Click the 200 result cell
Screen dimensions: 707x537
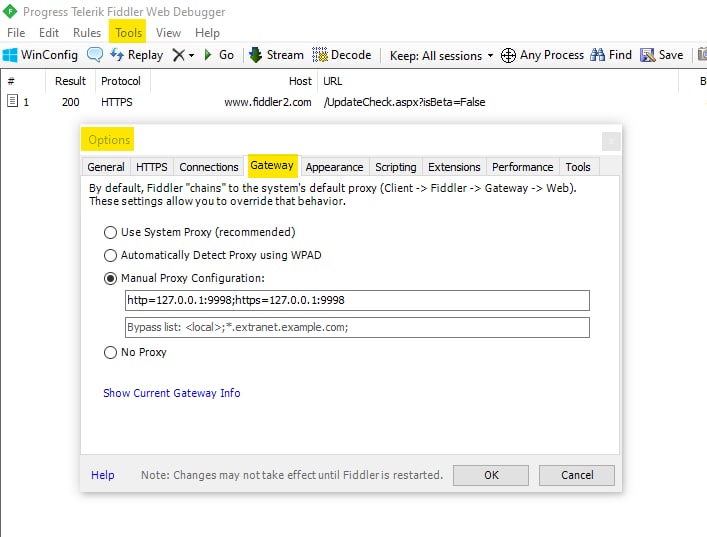tap(70, 102)
